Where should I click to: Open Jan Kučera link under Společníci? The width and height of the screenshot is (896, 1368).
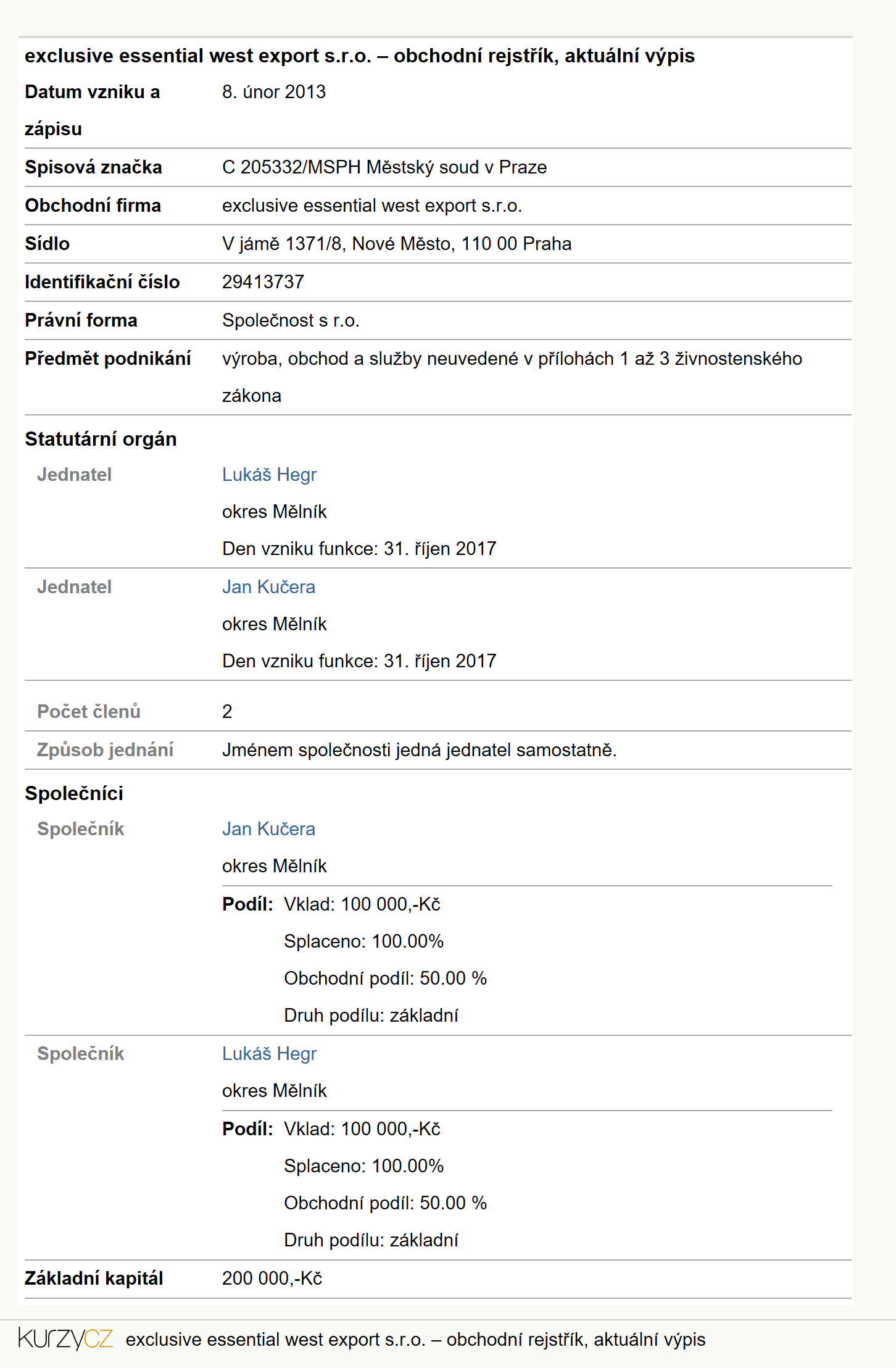pyautogui.click(x=268, y=829)
